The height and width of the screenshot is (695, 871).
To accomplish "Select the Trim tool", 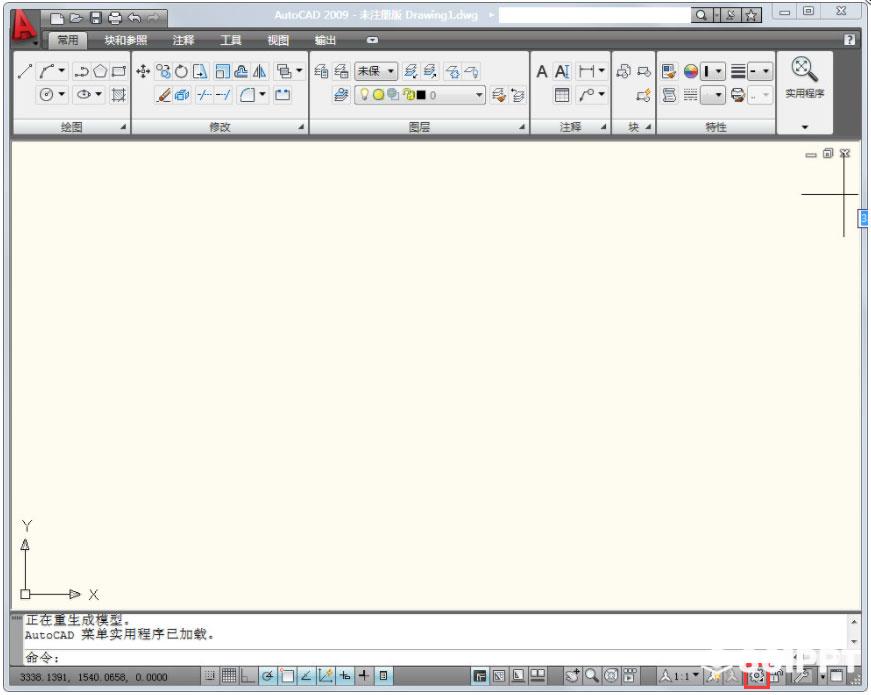I will [204, 95].
